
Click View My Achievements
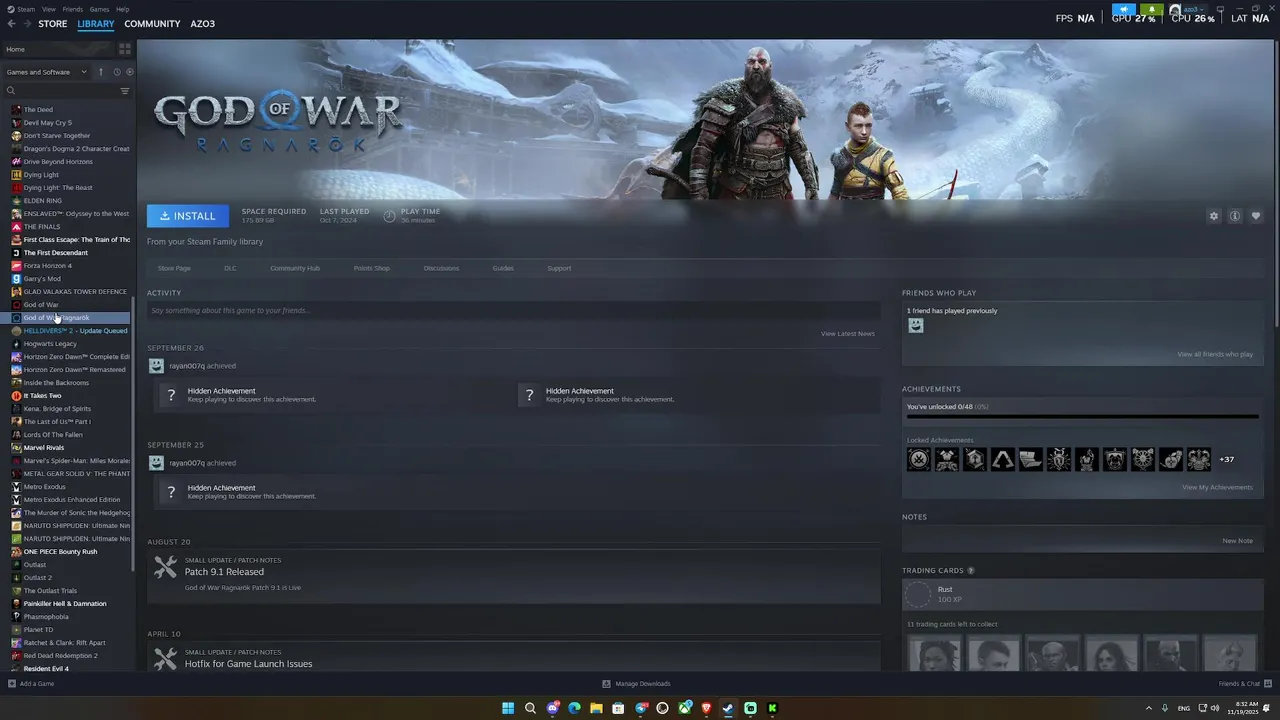pos(1217,487)
